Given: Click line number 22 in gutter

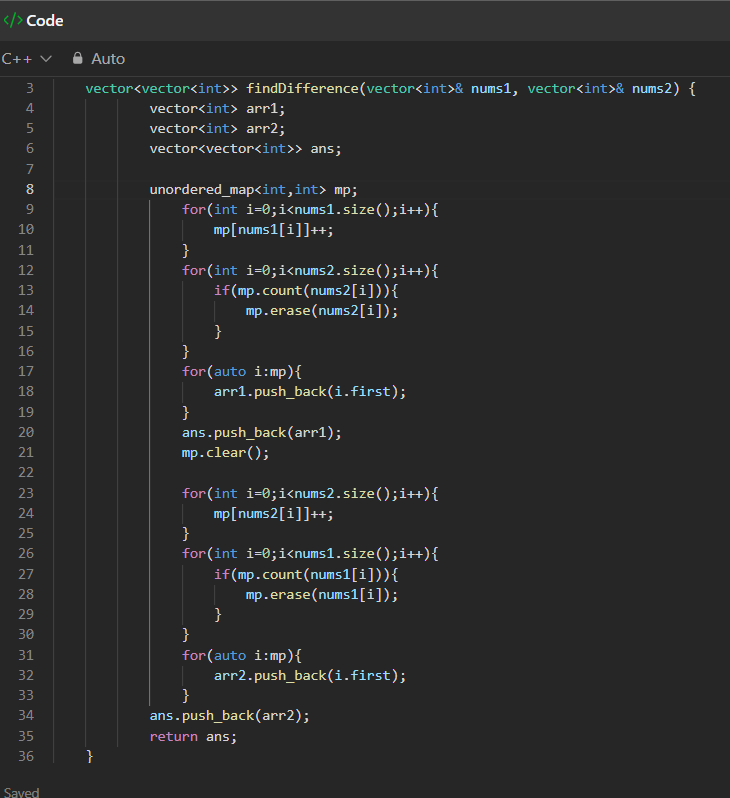Looking at the screenshot, I should click(x=26, y=472).
